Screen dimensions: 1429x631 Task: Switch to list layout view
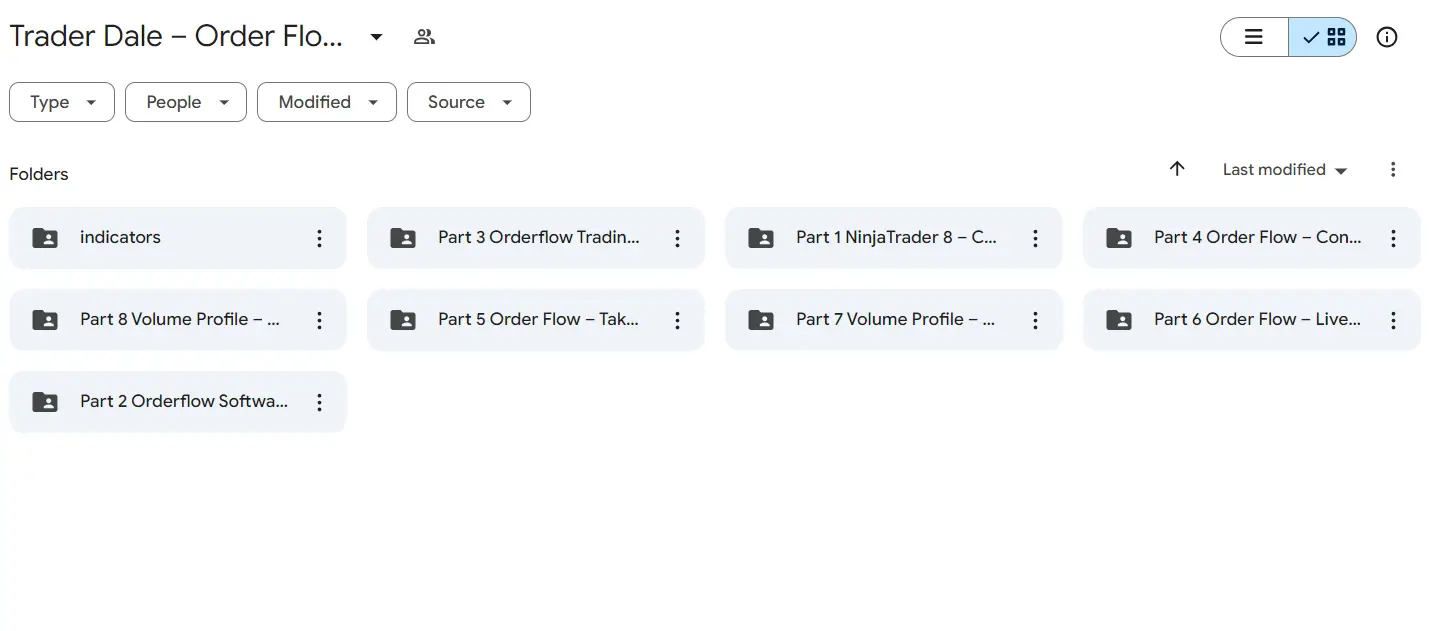[x=1254, y=37]
